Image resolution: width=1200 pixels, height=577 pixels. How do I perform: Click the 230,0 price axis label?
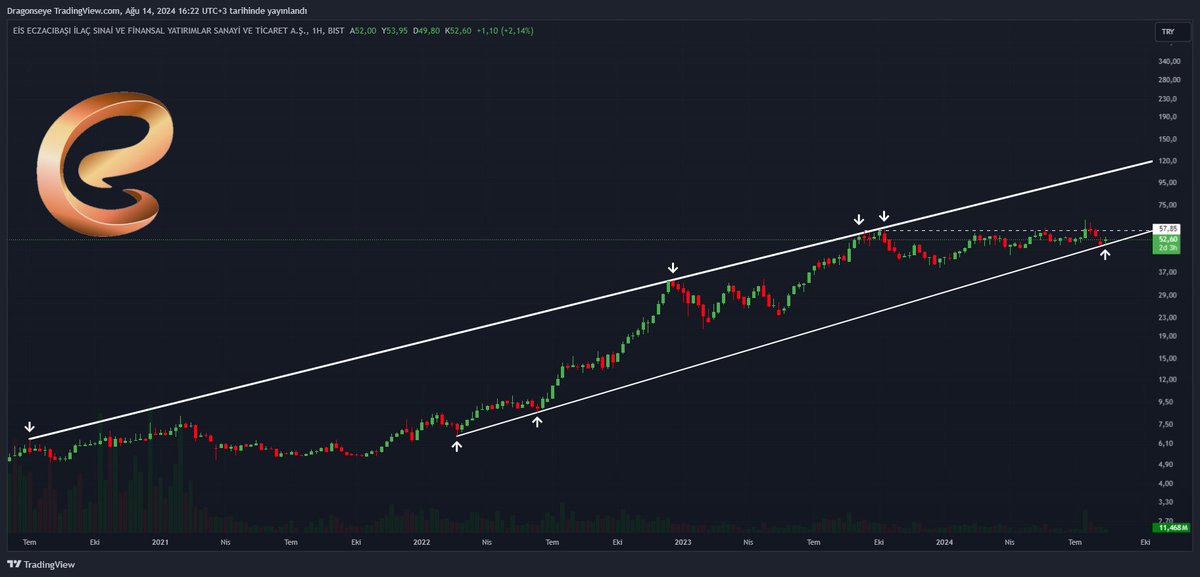click(x=1168, y=98)
